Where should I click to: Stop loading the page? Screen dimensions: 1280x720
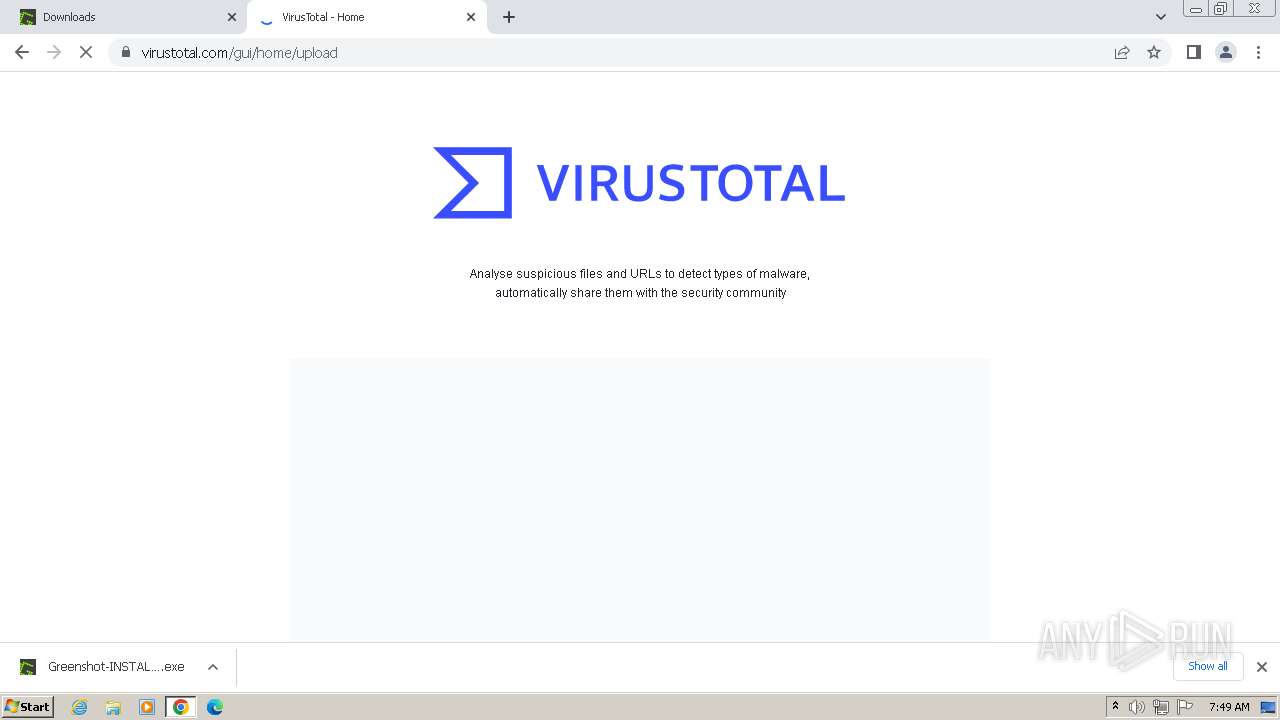coord(86,52)
